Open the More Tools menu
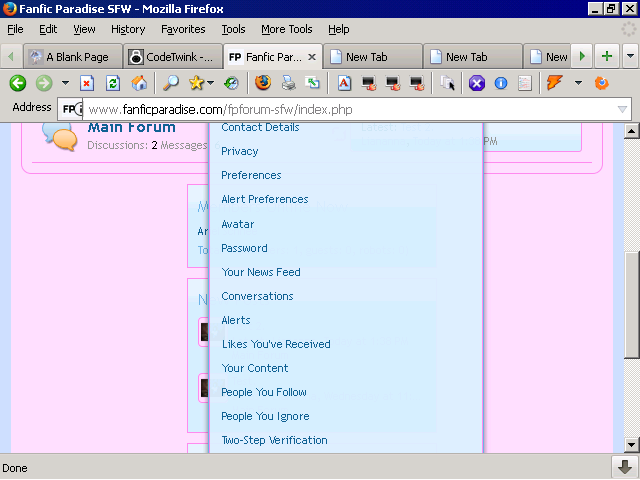Viewport: 640px width, 480px height. click(287, 29)
